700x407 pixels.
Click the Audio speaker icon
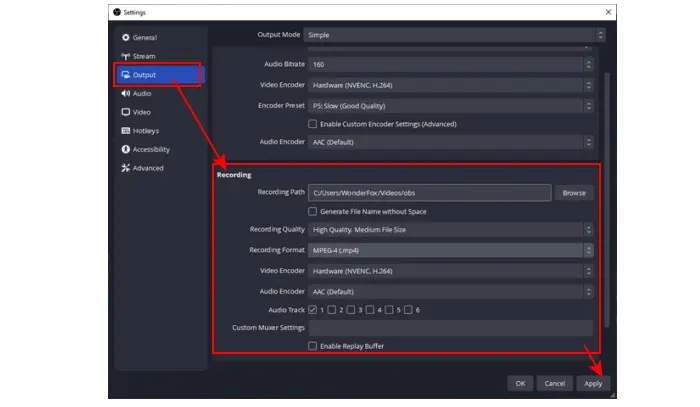[x=125, y=93]
